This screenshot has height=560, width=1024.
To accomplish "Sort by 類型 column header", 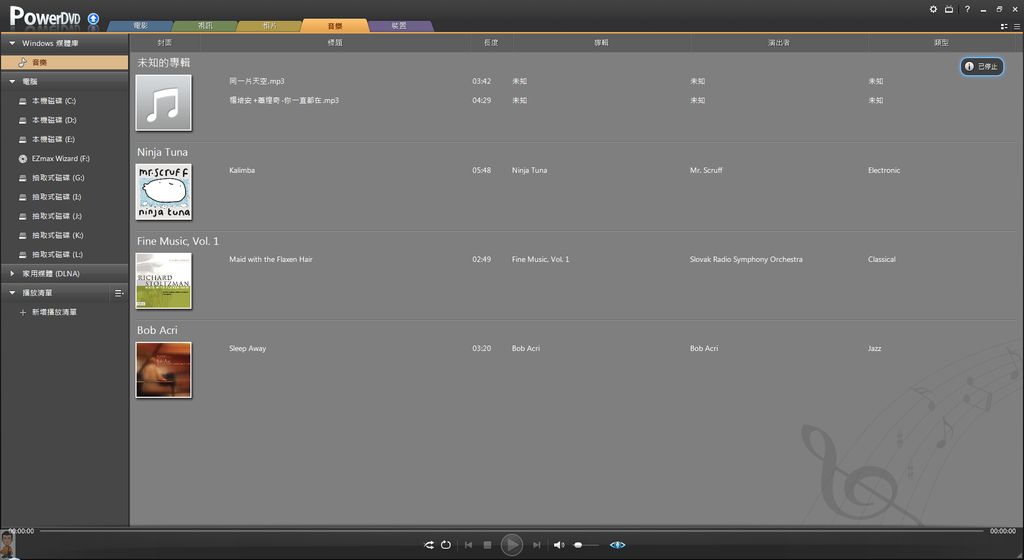I will [x=941, y=42].
